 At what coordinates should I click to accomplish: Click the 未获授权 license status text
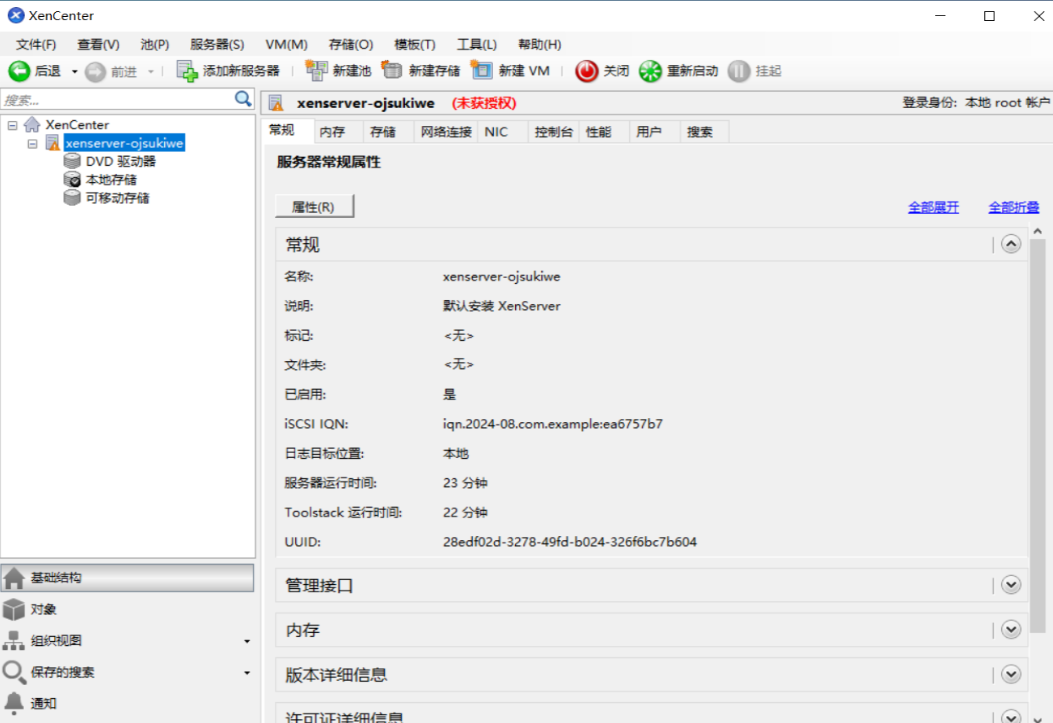(x=484, y=103)
